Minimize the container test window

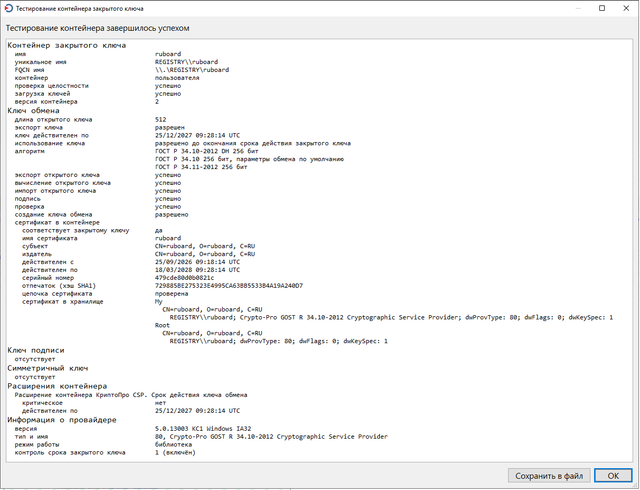pos(578,8)
